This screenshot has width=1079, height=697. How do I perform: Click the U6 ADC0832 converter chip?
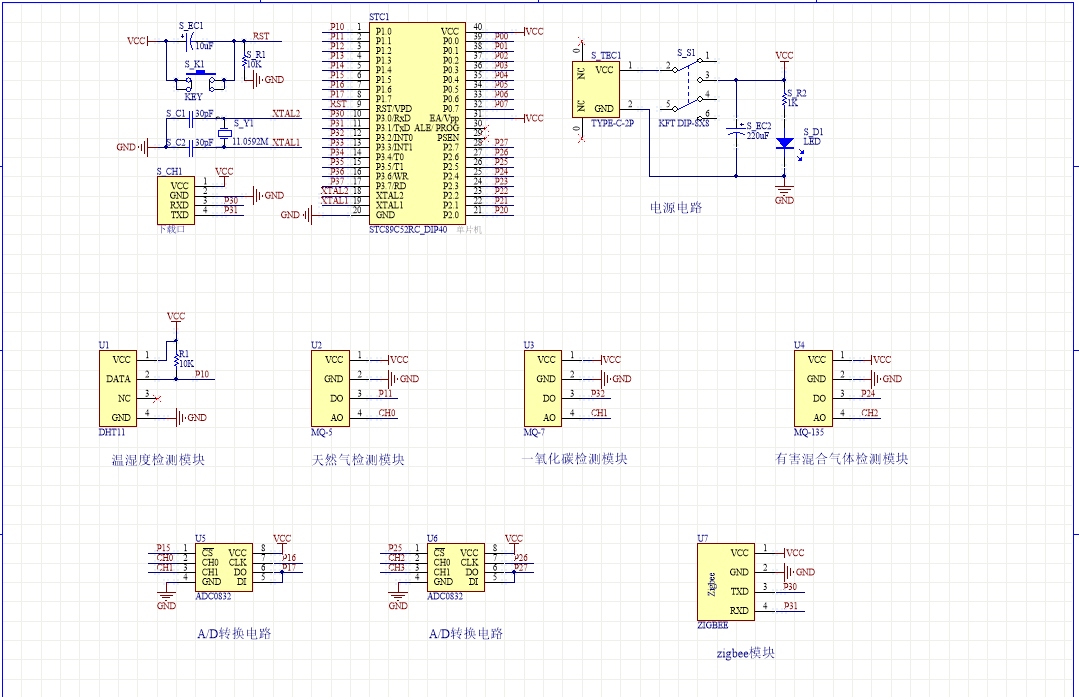point(455,566)
